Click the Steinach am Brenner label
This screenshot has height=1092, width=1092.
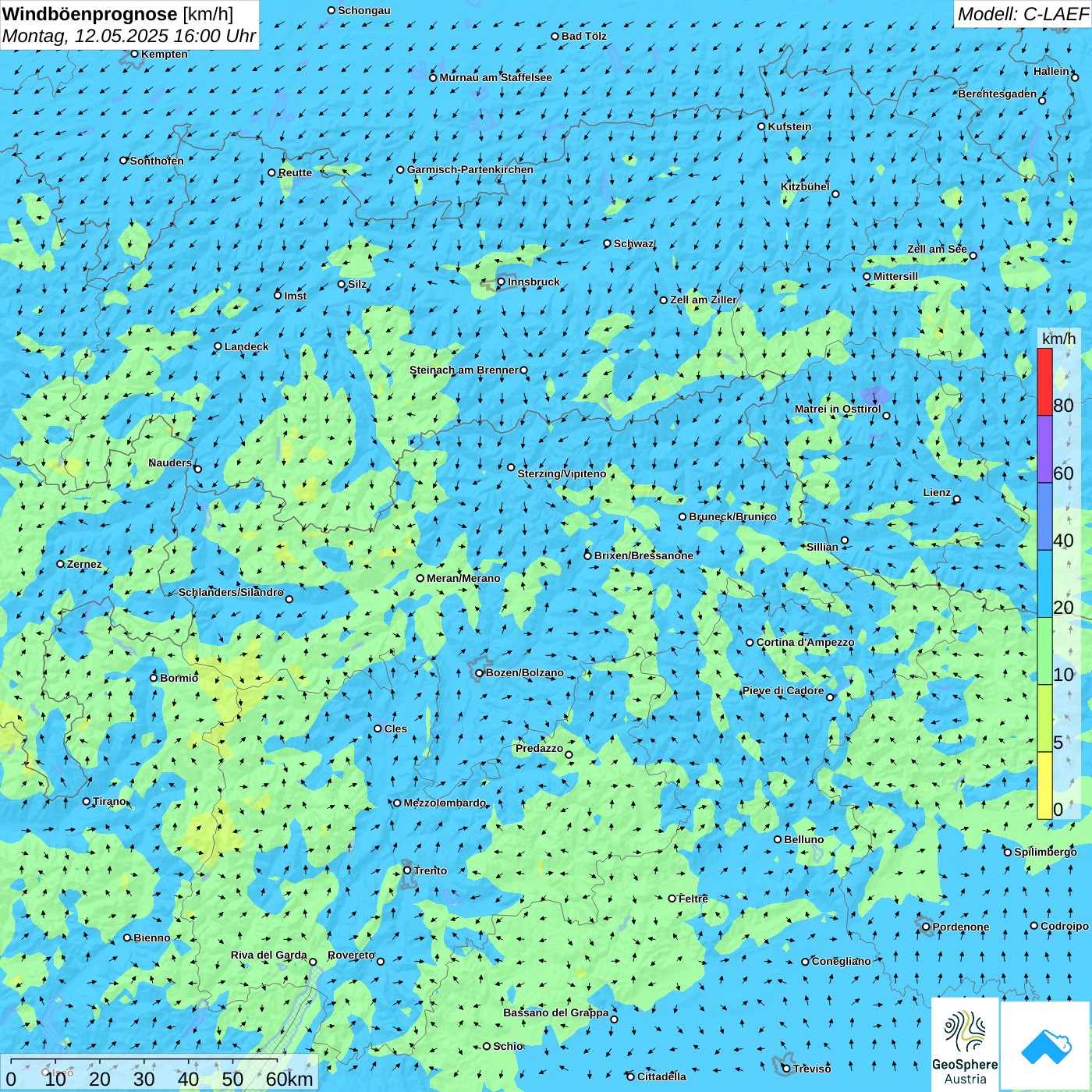463,370
